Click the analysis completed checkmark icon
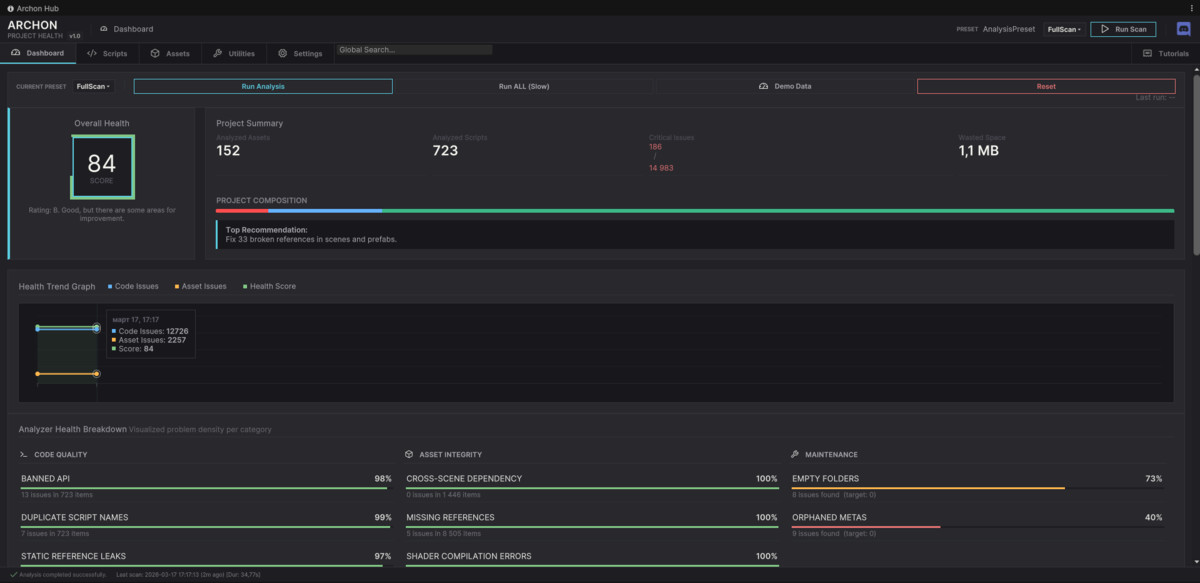The width and height of the screenshot is (1200, 583). pos(13,575)
